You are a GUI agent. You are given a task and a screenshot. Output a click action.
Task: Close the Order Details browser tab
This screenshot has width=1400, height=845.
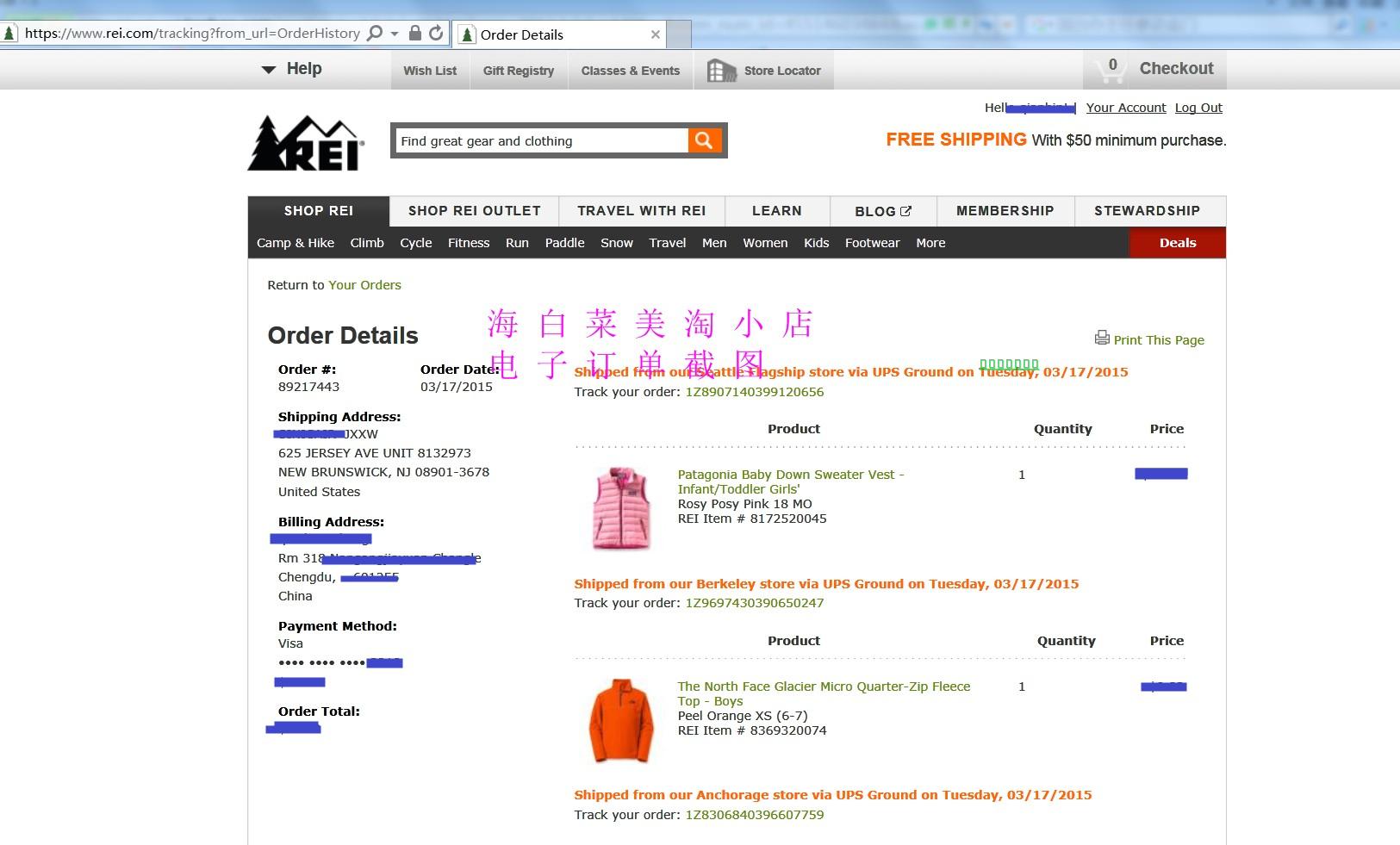[656, 34]
